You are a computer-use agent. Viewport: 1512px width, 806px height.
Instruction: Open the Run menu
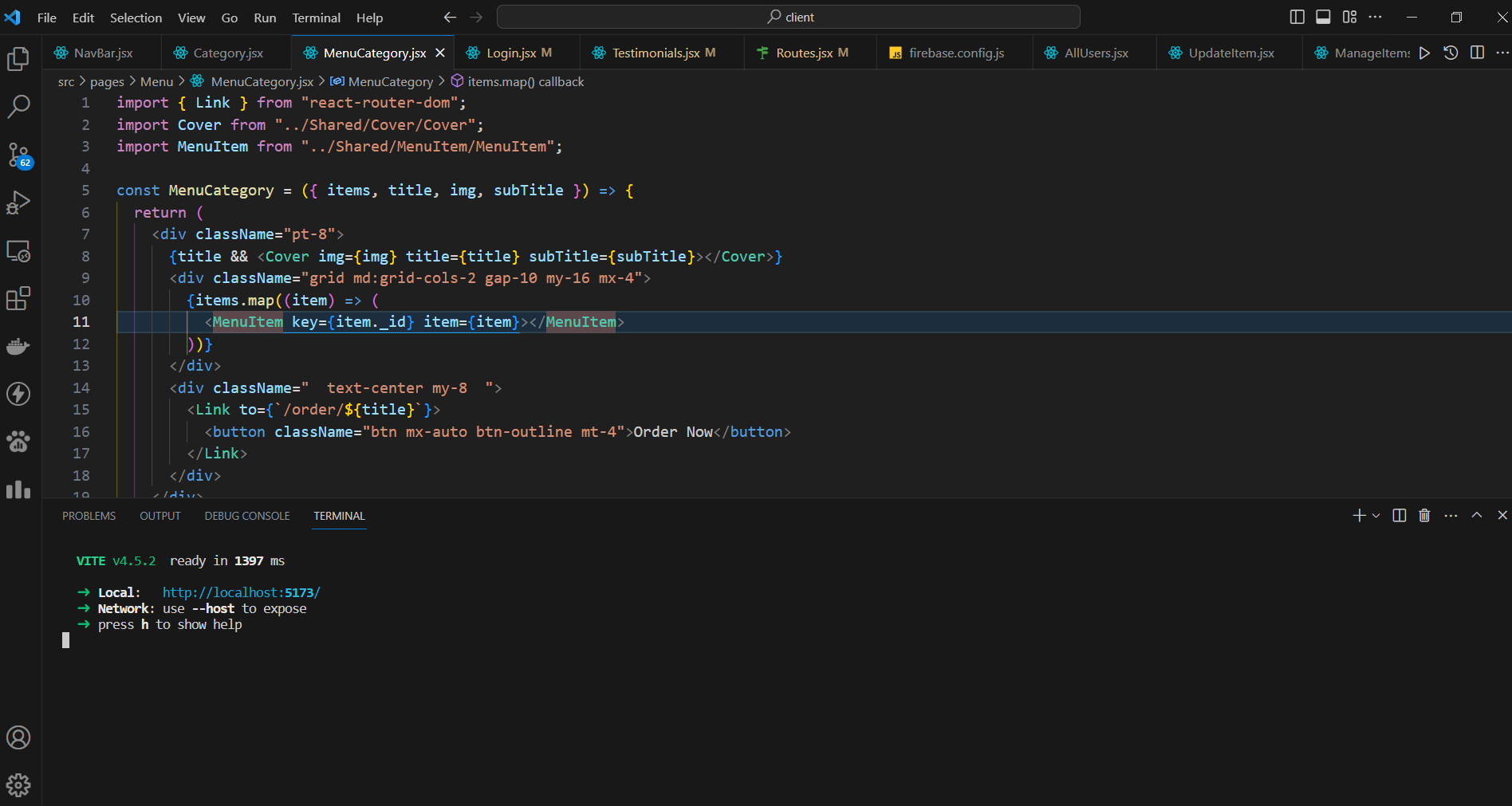pyautogui.click(x=265, y=18)
